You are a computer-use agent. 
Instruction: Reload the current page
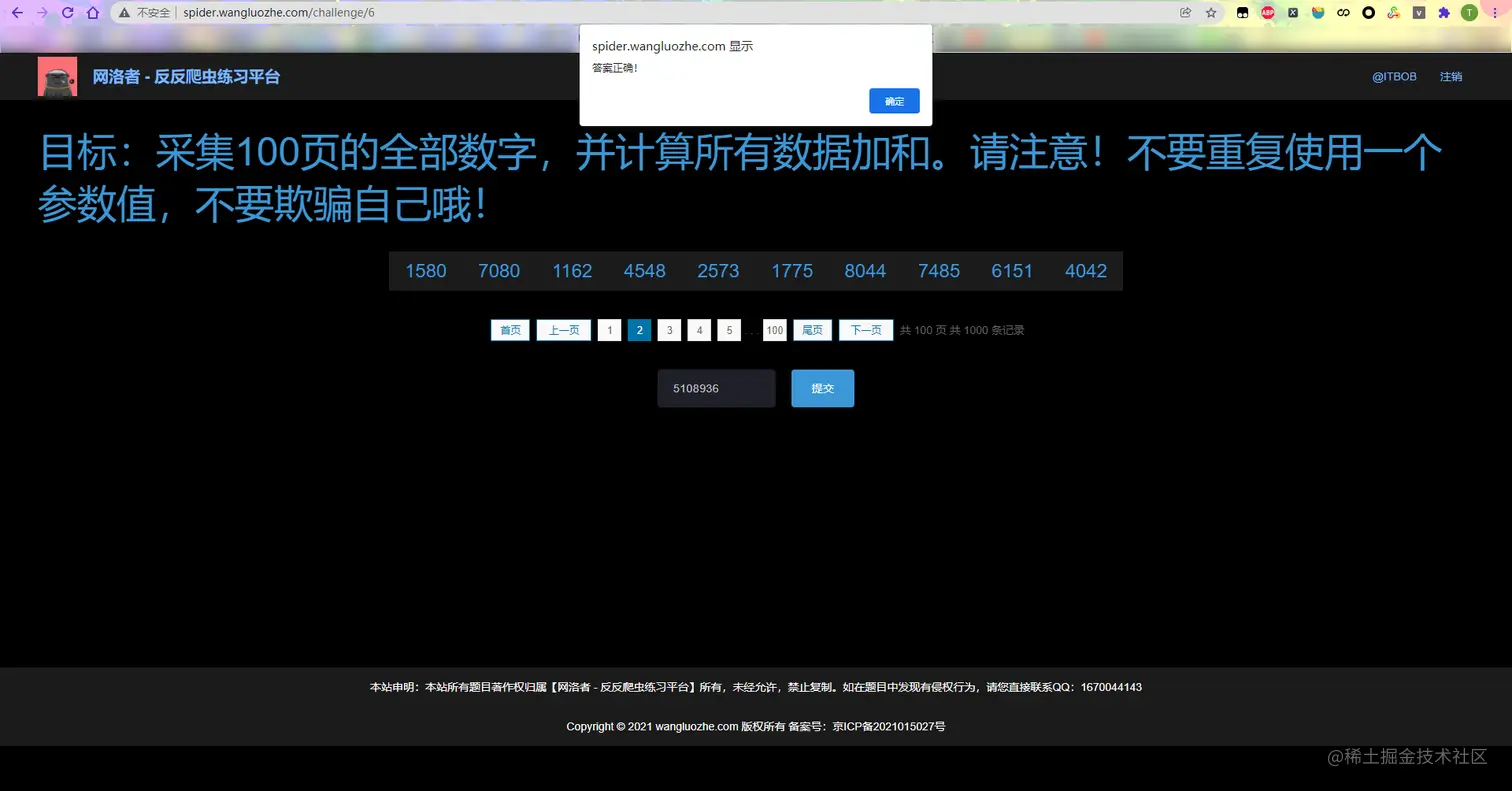pos(67,13)
